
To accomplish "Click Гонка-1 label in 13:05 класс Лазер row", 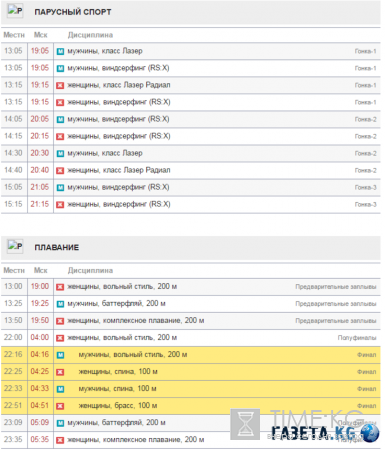I will tap(365, 51).
